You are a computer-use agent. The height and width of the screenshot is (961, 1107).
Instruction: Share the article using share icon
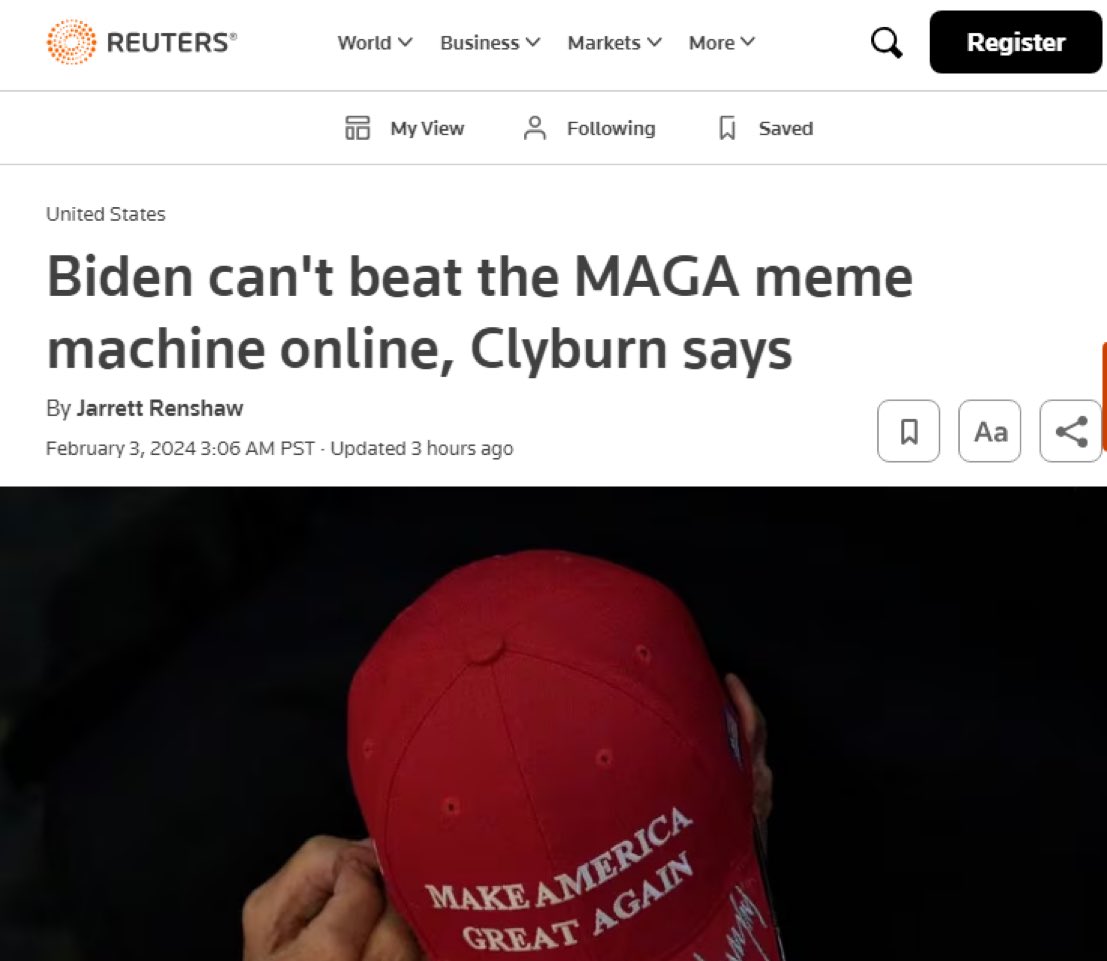tap(1071, 431)
